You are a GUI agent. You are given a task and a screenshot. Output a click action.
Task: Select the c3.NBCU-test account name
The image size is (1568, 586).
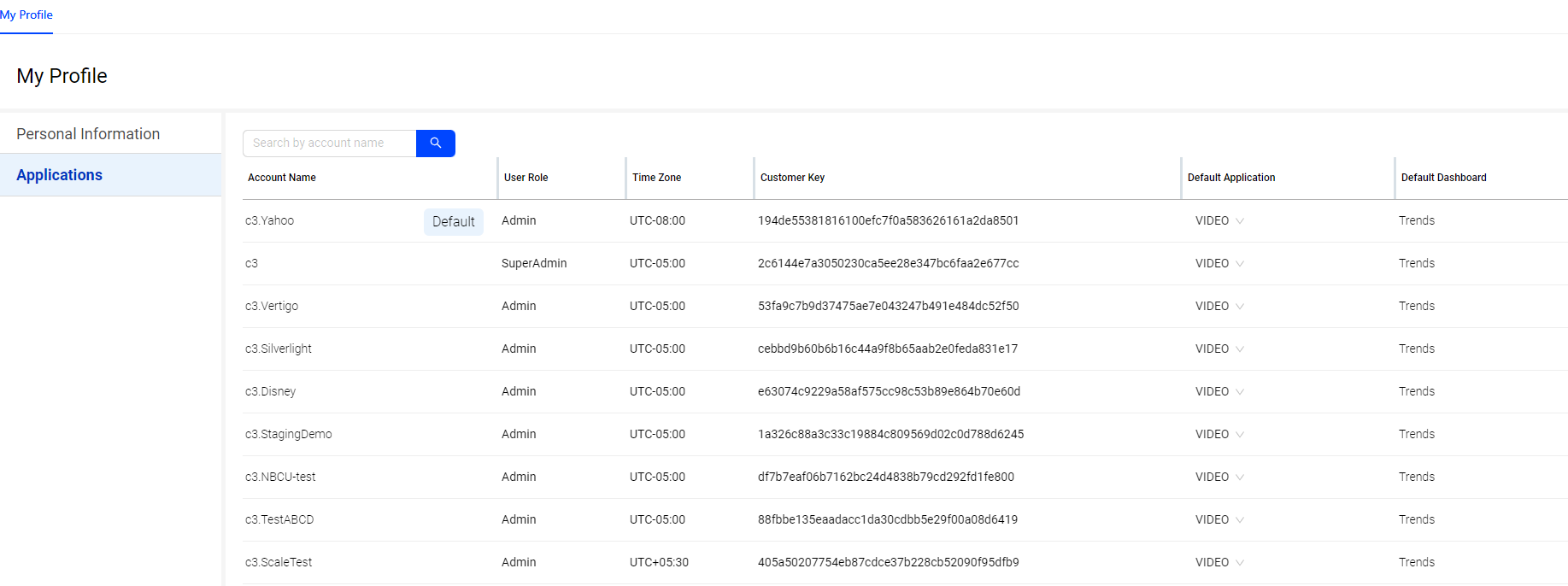click(x=280, y=477)
